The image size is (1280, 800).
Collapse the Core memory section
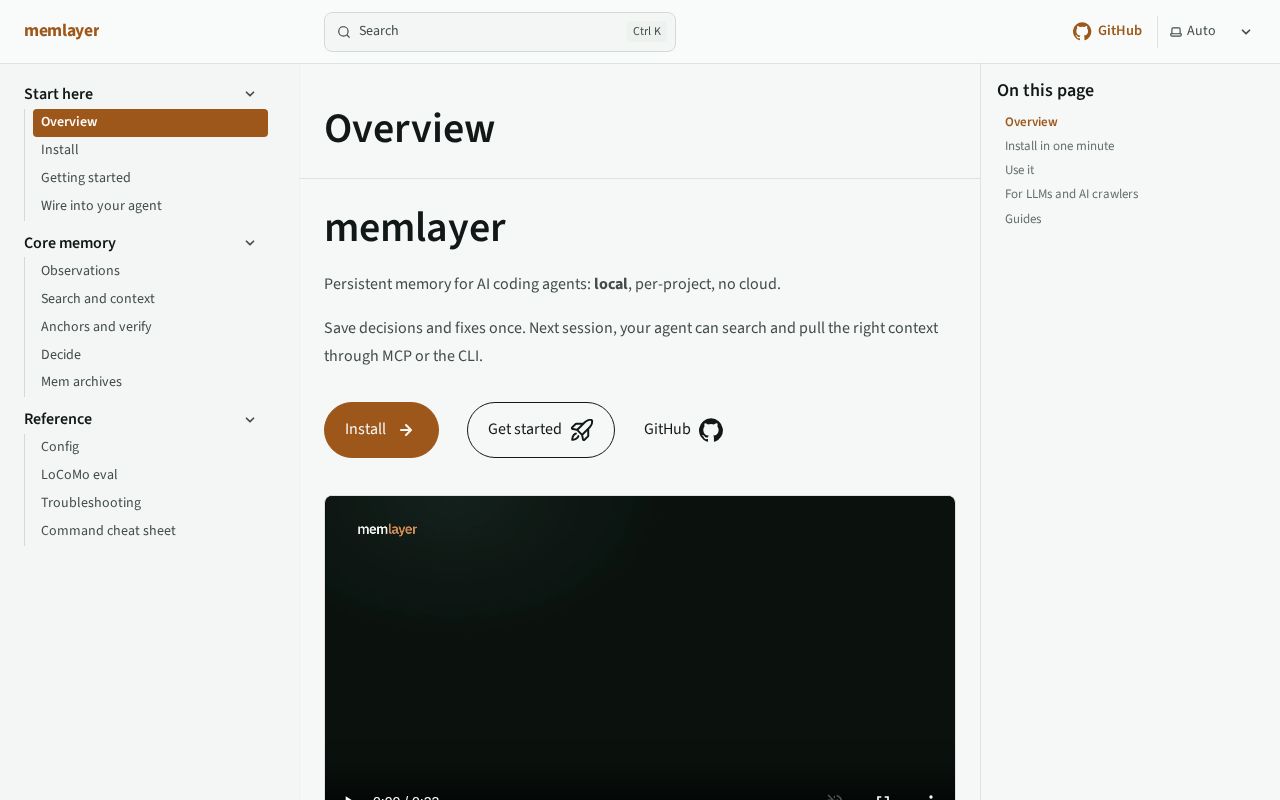pos(250,243)
